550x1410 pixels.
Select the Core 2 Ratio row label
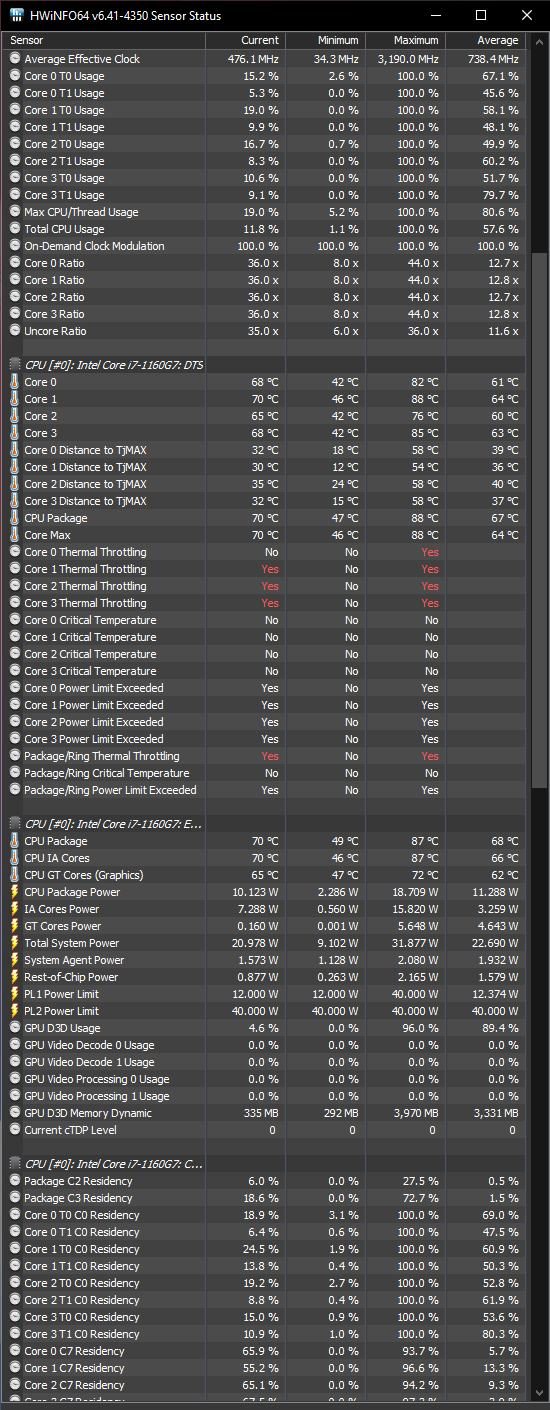click(54, 297)
